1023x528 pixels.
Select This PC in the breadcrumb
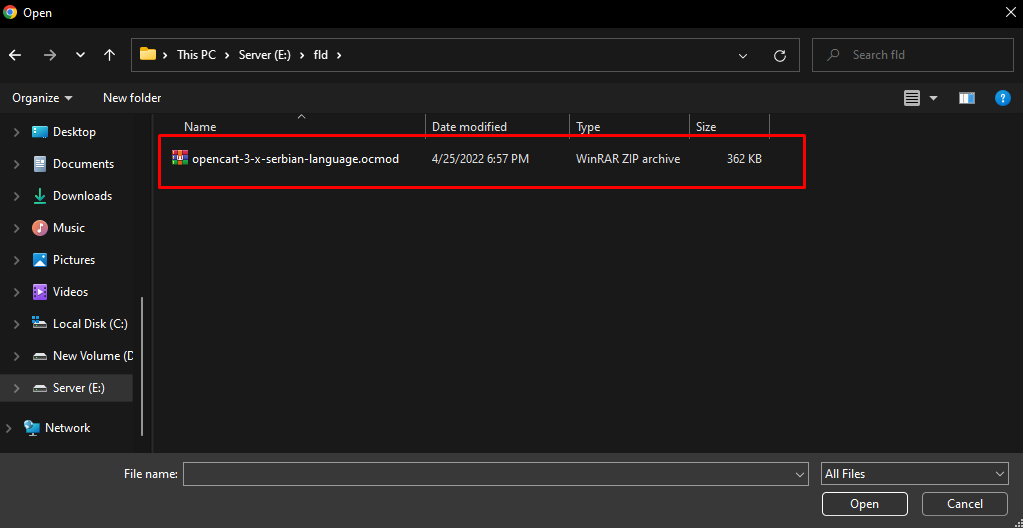click(196, 55)
